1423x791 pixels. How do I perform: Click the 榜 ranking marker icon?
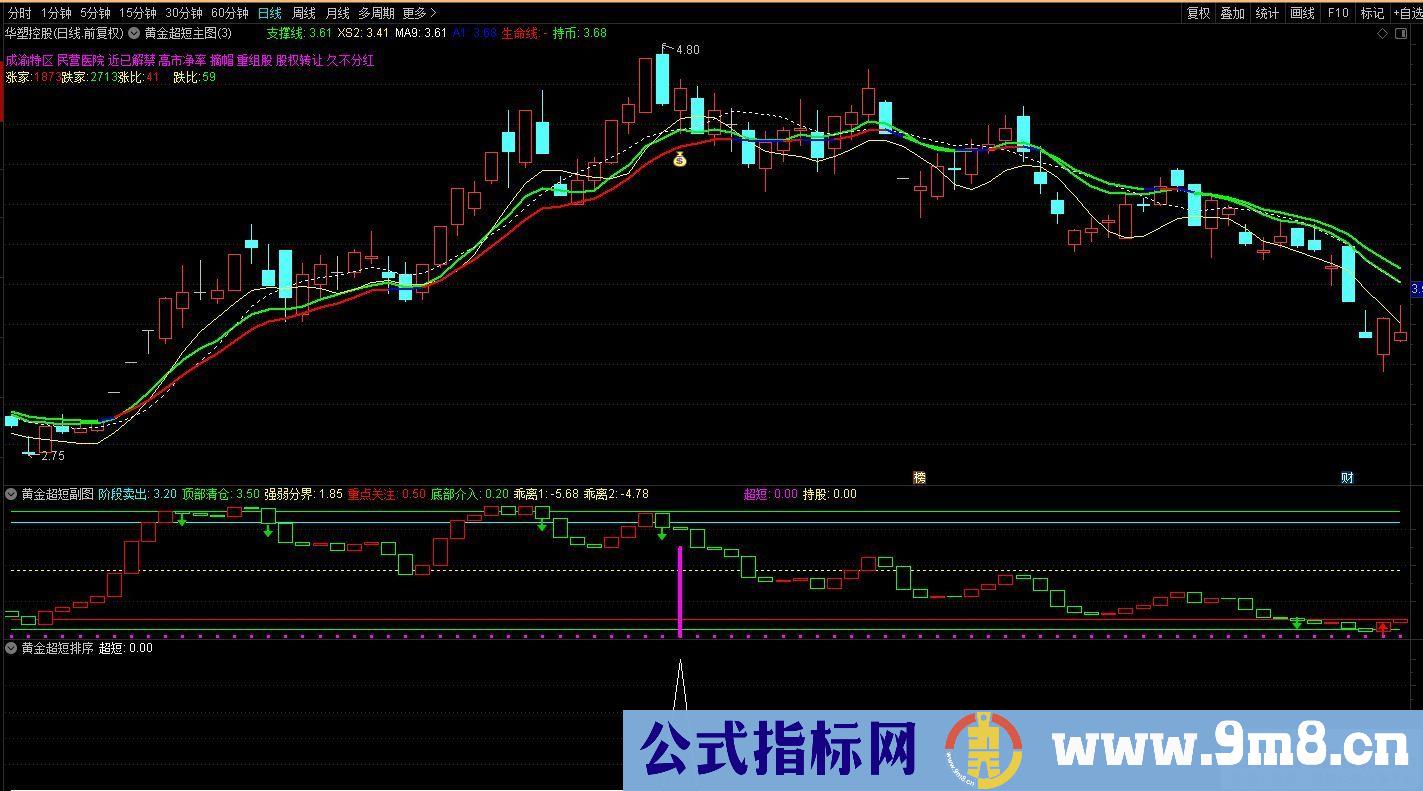(920, 478)
